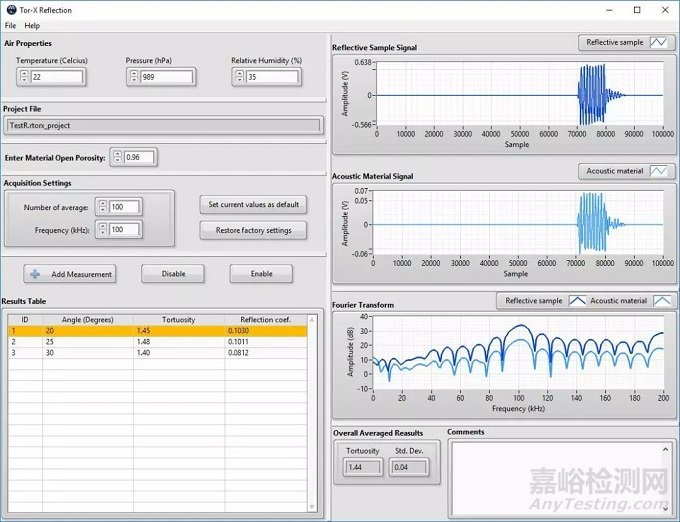Adjust the Relative Humidity stepper arrows
This screenshot has height=522, width=680.
[239, 78]
